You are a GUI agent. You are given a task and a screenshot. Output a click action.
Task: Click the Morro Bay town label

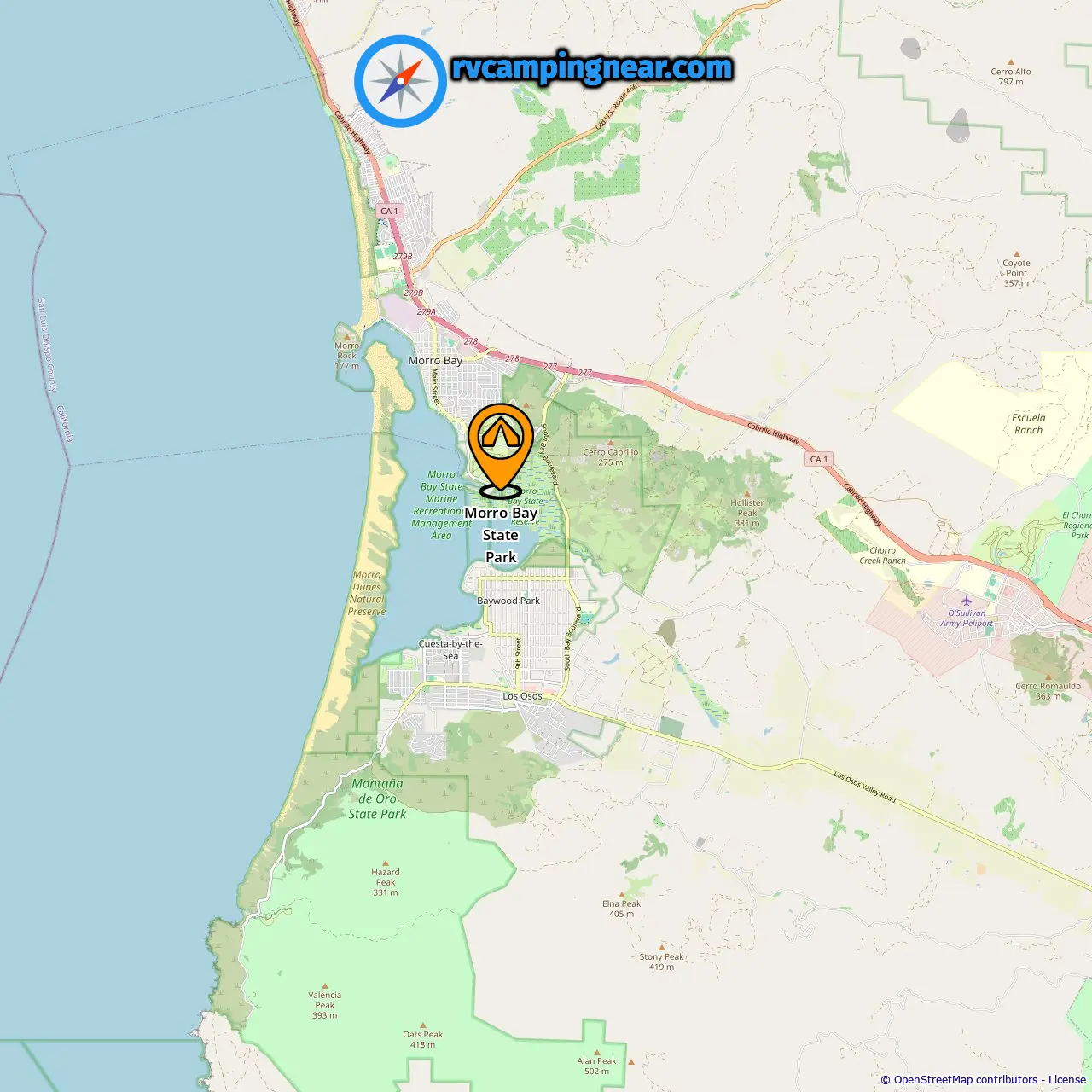point(435,360)
